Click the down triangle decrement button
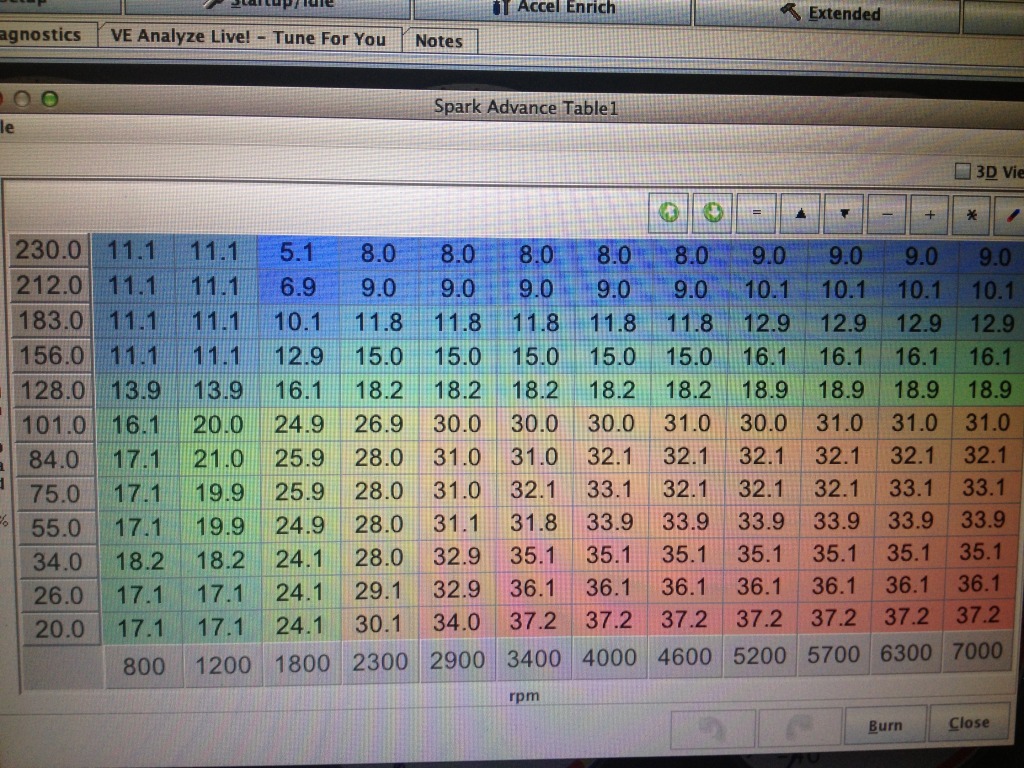This screenshot has height=768, width=1024. coord(844,214)
